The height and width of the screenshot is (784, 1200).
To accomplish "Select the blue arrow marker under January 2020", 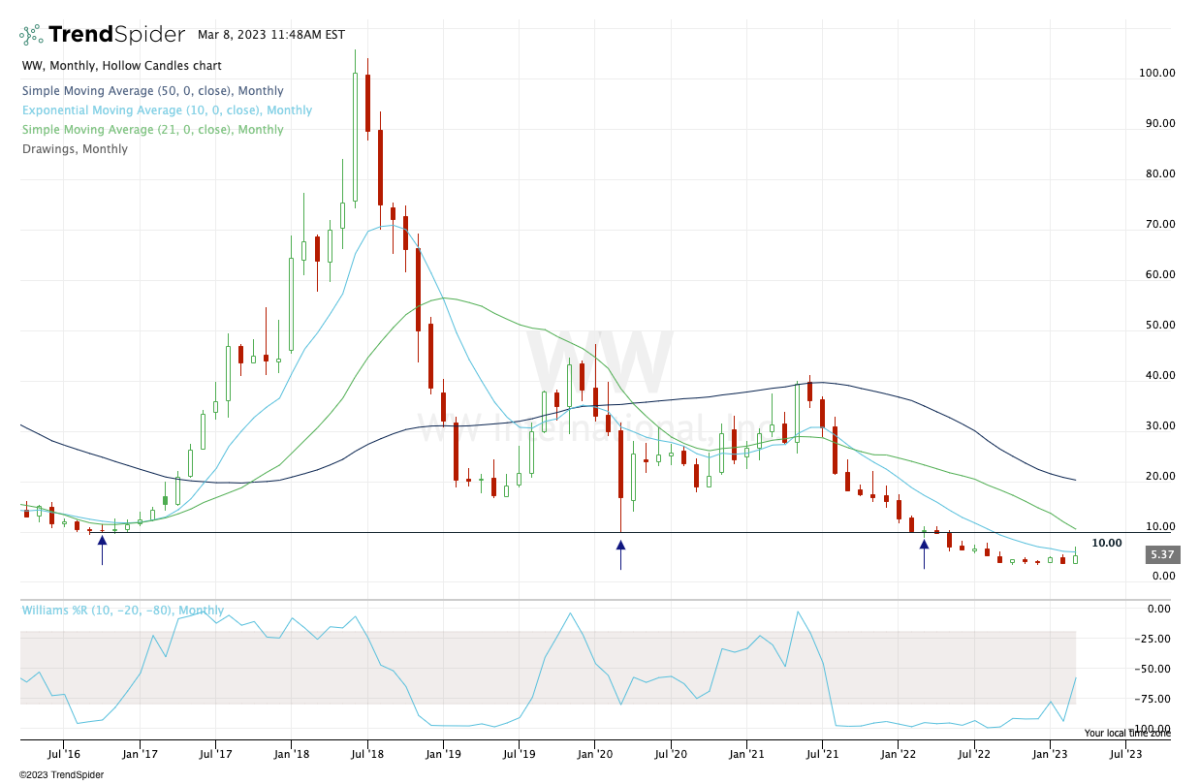I will (621, 551).
